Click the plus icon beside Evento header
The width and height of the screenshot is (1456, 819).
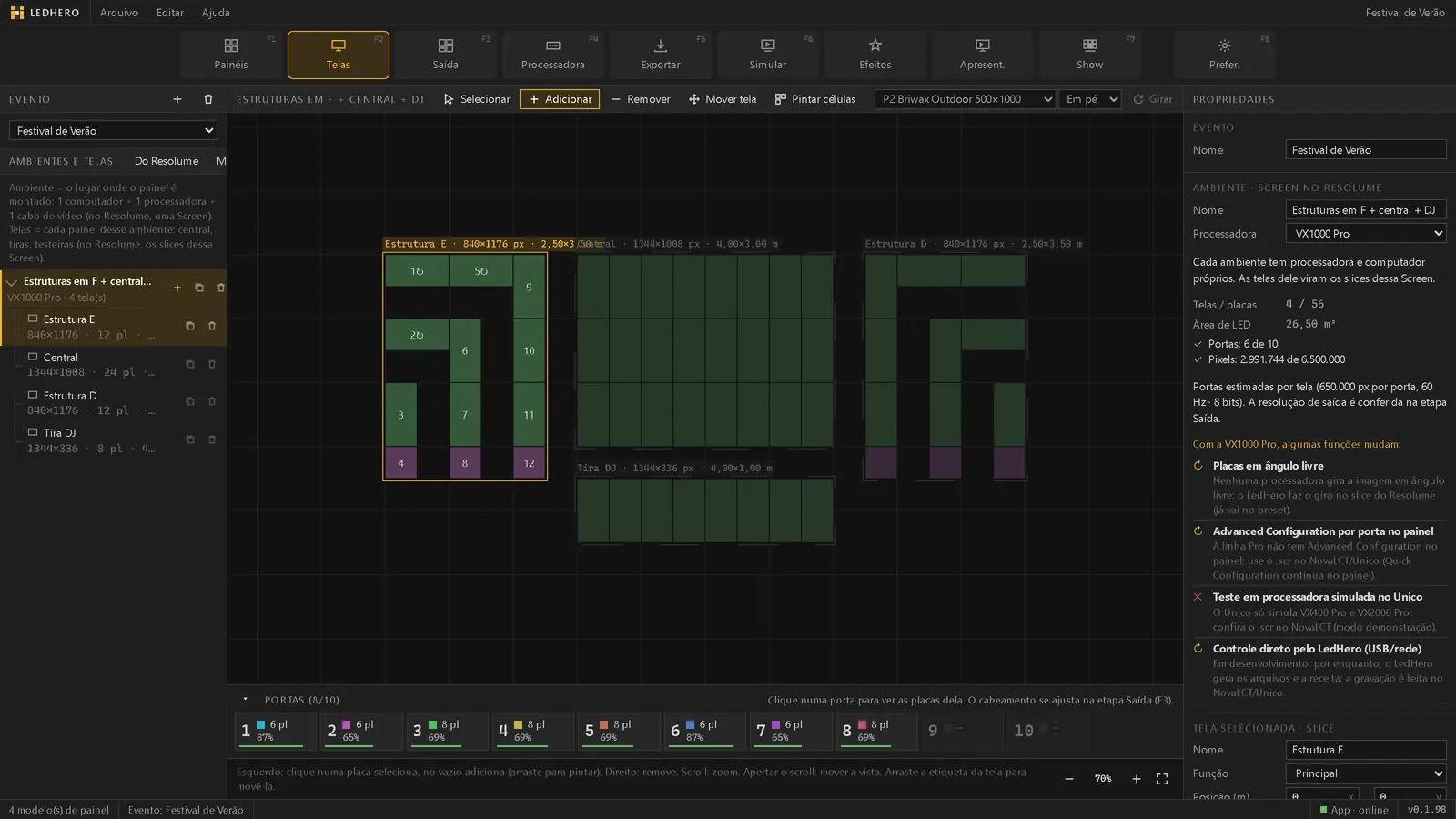coord(177,99)
